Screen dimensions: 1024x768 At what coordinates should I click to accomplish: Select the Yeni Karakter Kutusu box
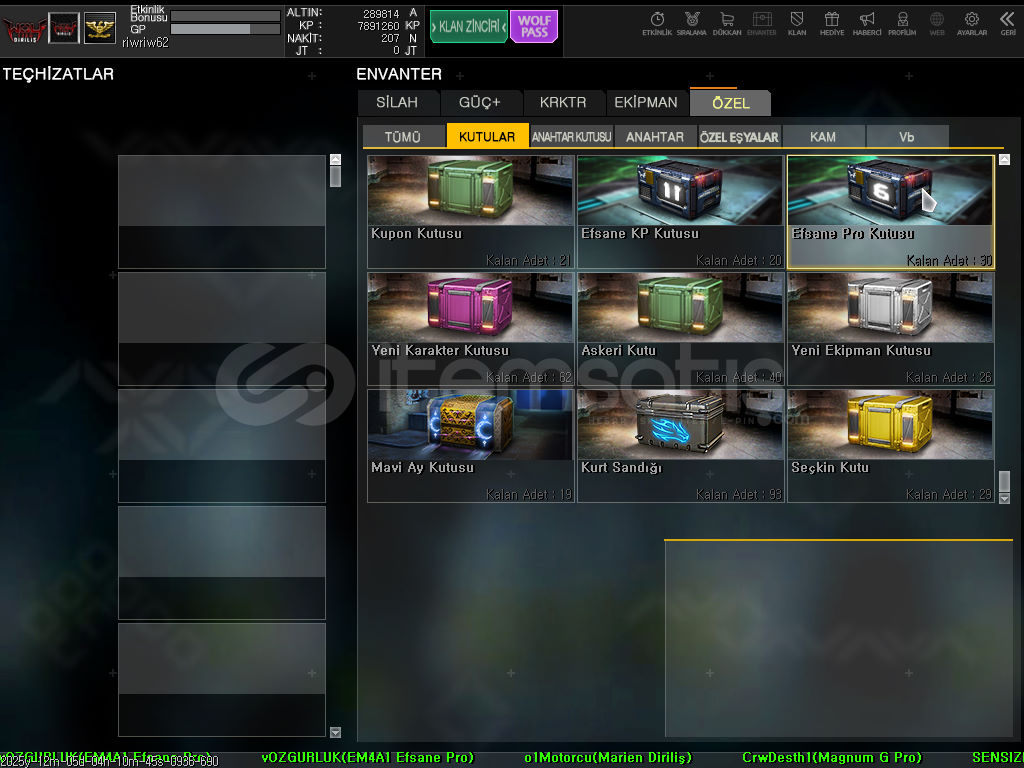pos(471,329)
